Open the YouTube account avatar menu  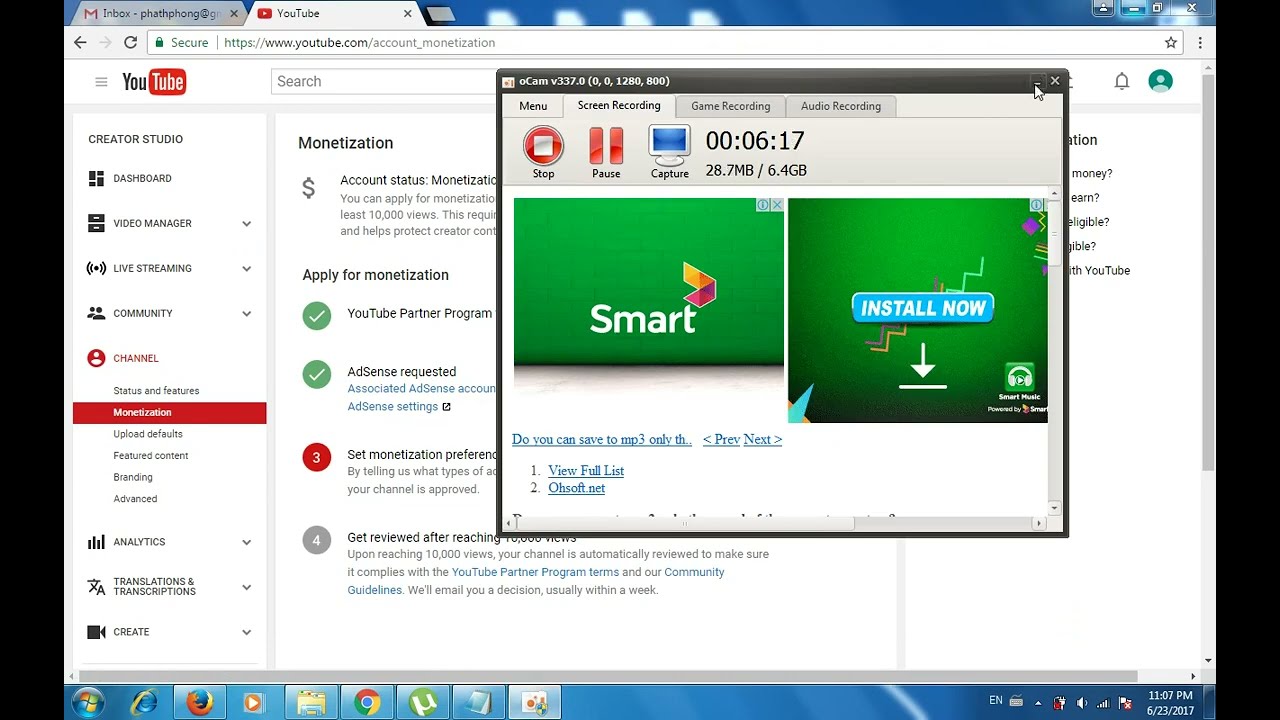tap(1160, 82)
